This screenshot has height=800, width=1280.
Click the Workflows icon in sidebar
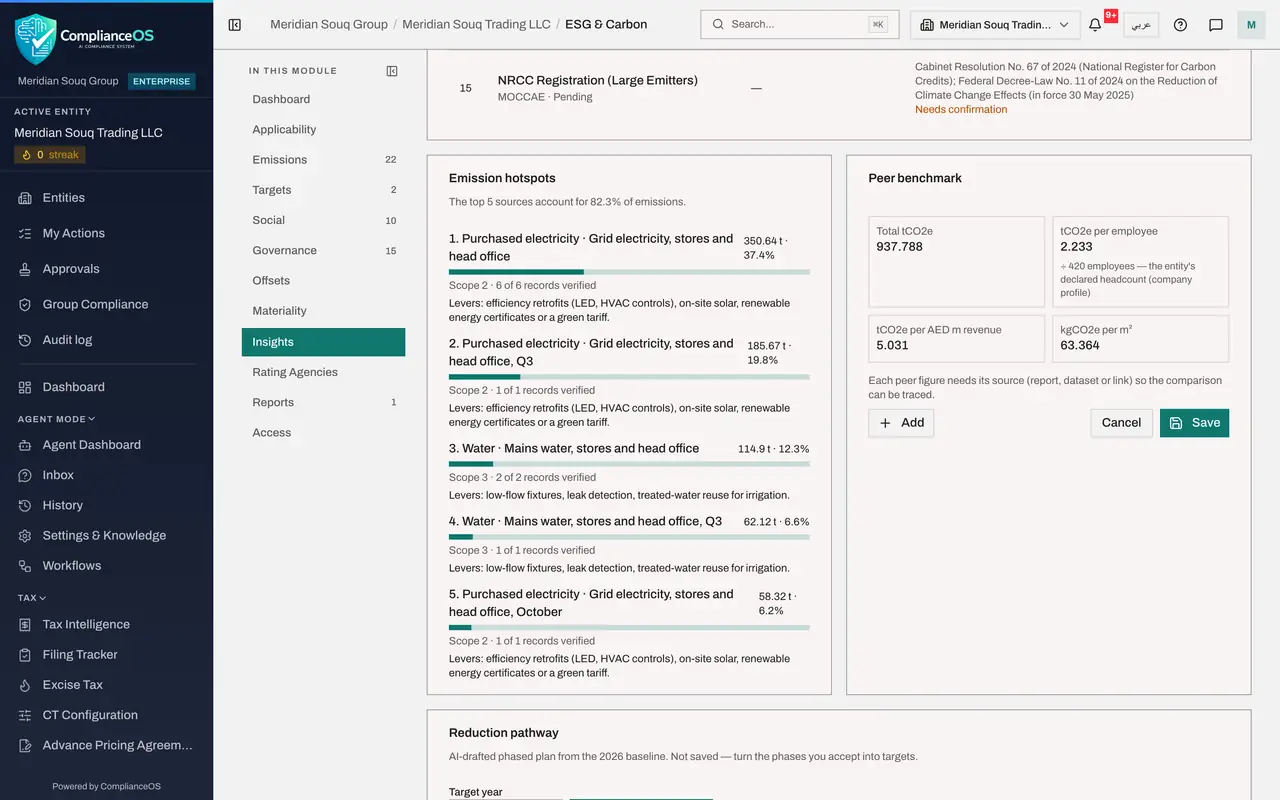tap(25, 566)
